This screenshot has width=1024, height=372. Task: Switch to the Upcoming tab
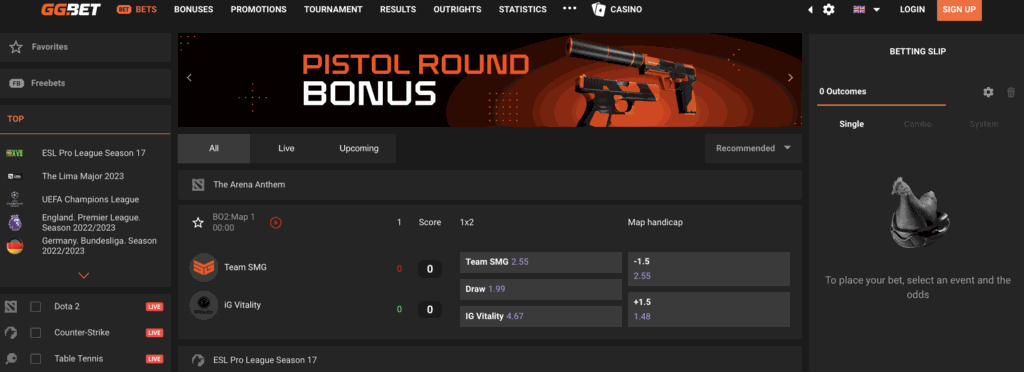[x=359, y=148]
